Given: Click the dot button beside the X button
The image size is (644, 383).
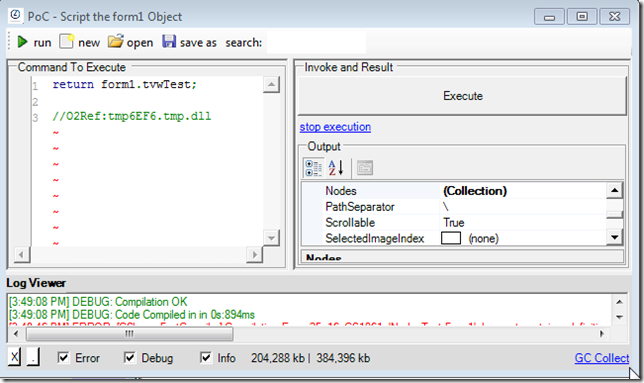Looking at the screenshot, I should [33, 357].
